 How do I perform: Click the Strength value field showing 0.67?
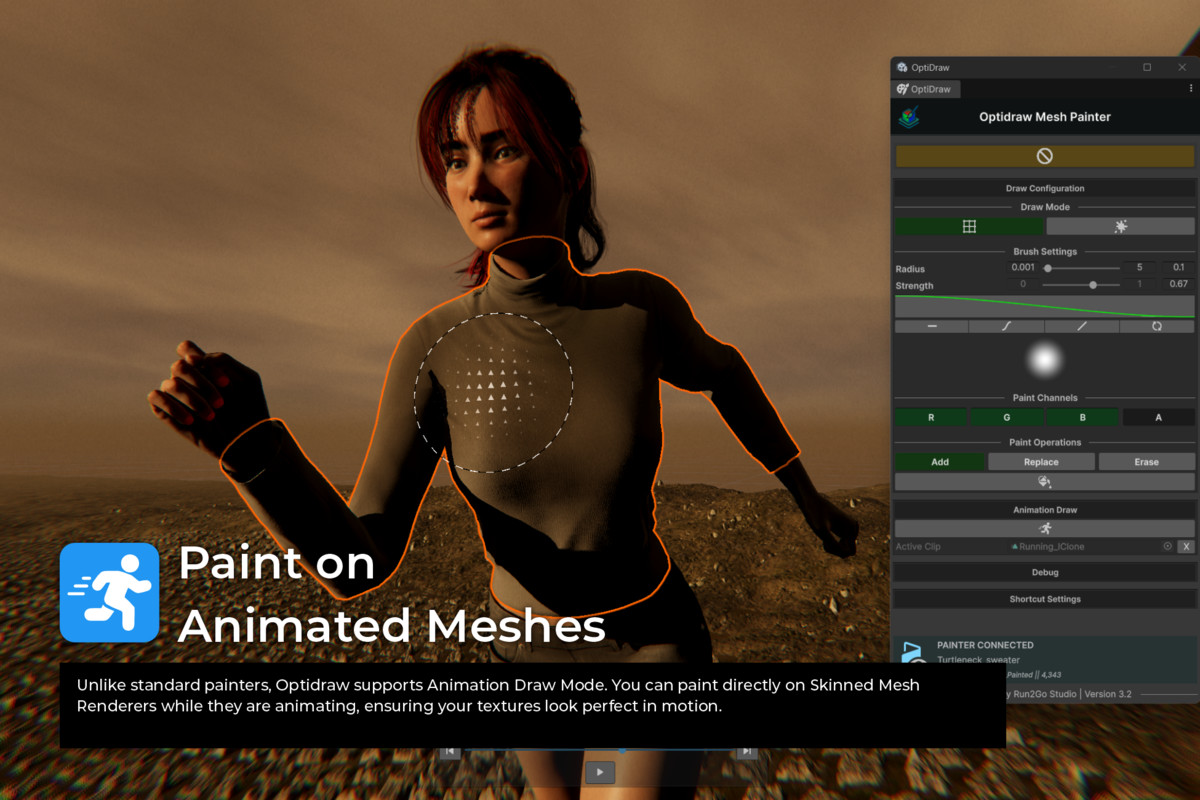tap(1178, 285)
